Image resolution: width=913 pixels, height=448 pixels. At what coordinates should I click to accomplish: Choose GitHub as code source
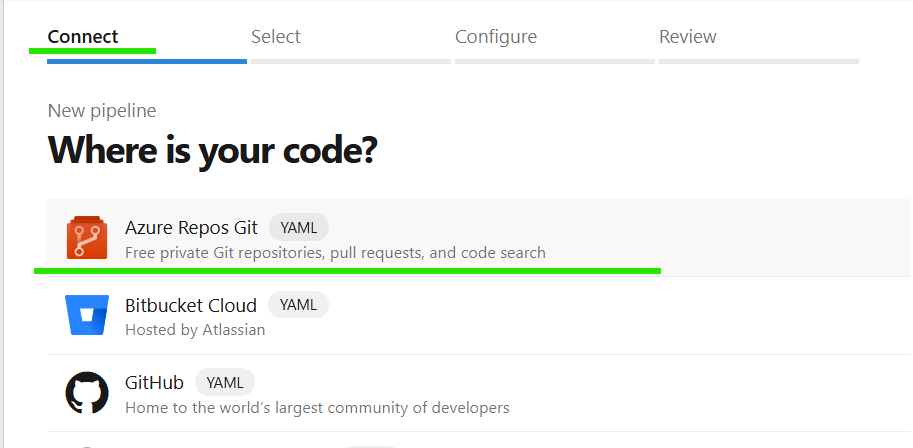coord(479,393)
